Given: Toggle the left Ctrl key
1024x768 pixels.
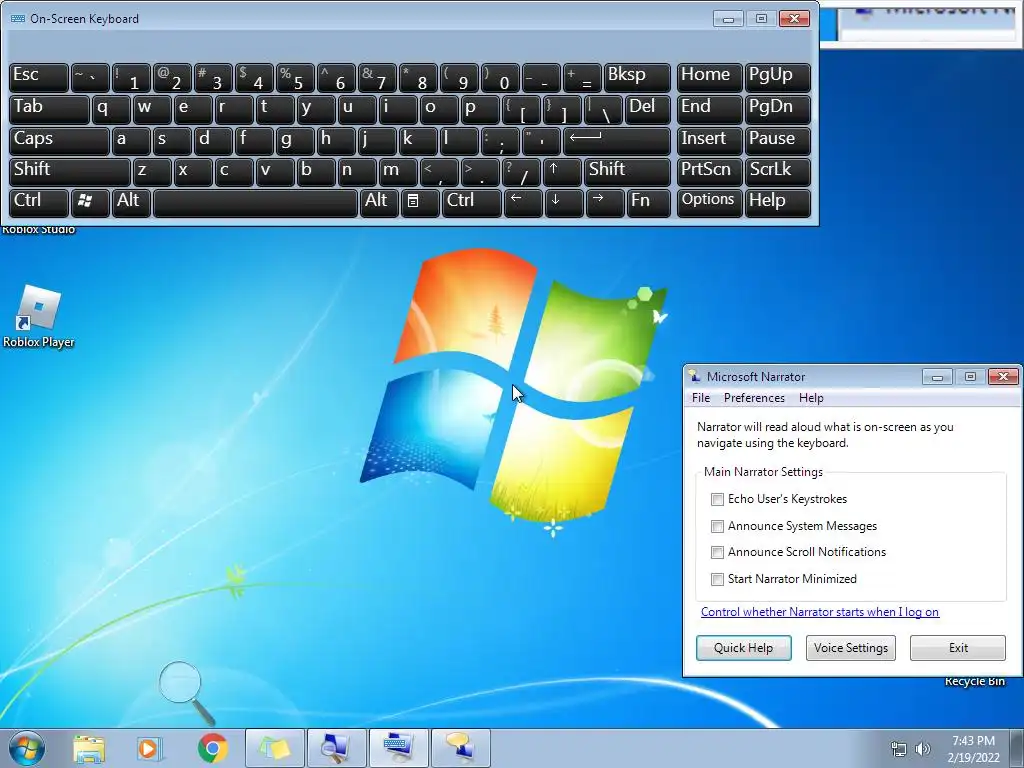Looking at the screenshot, I should 39,202.
